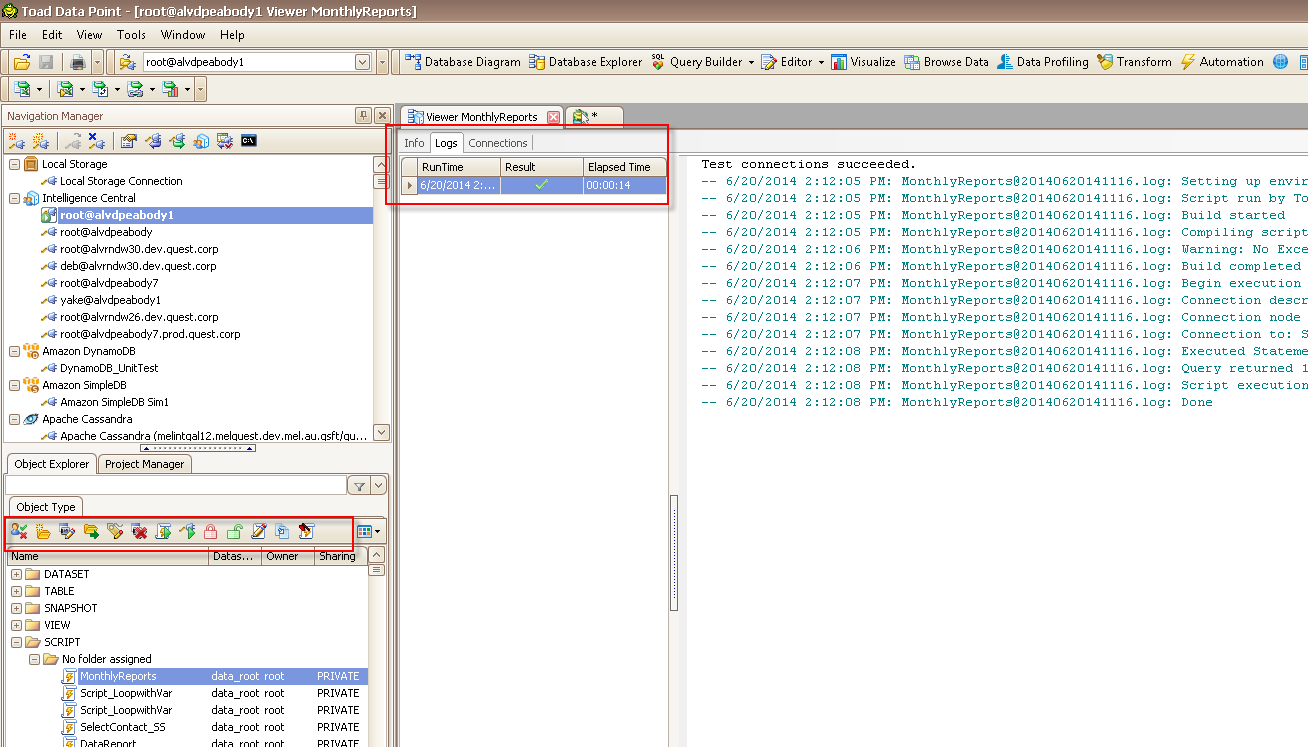Click the disconnect icon with blue X

[97, 141]
